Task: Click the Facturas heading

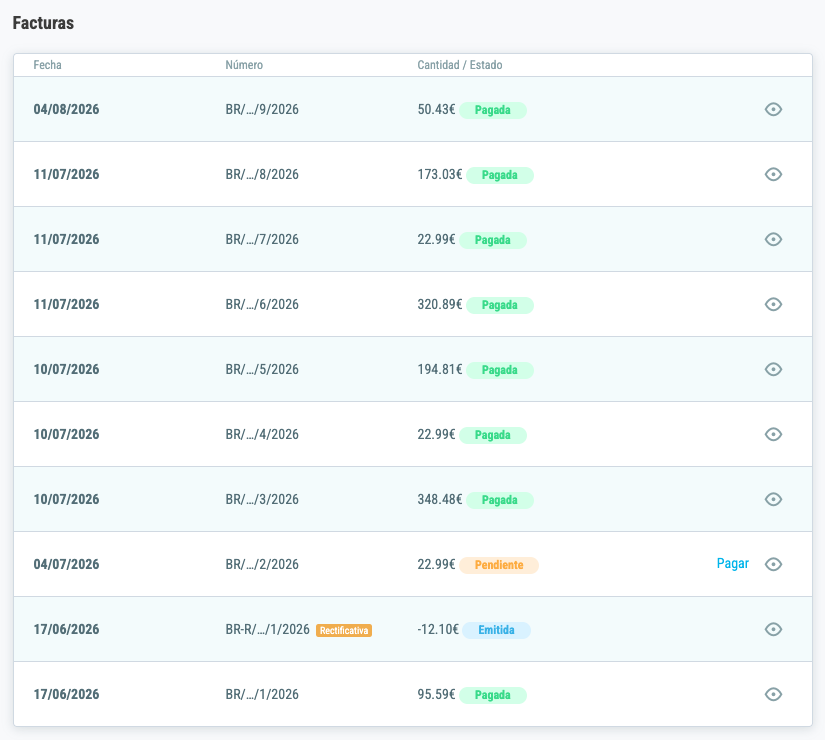Action: pyautogui.click(x=43, y=23)
